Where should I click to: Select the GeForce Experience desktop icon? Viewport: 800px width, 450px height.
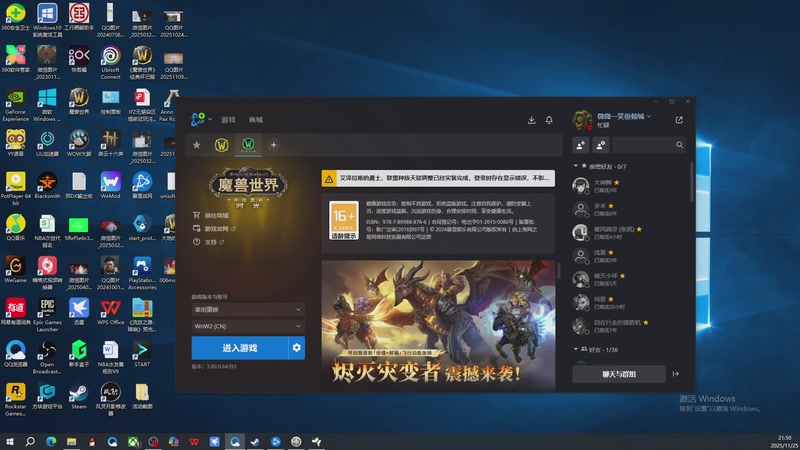click(15, 105)
